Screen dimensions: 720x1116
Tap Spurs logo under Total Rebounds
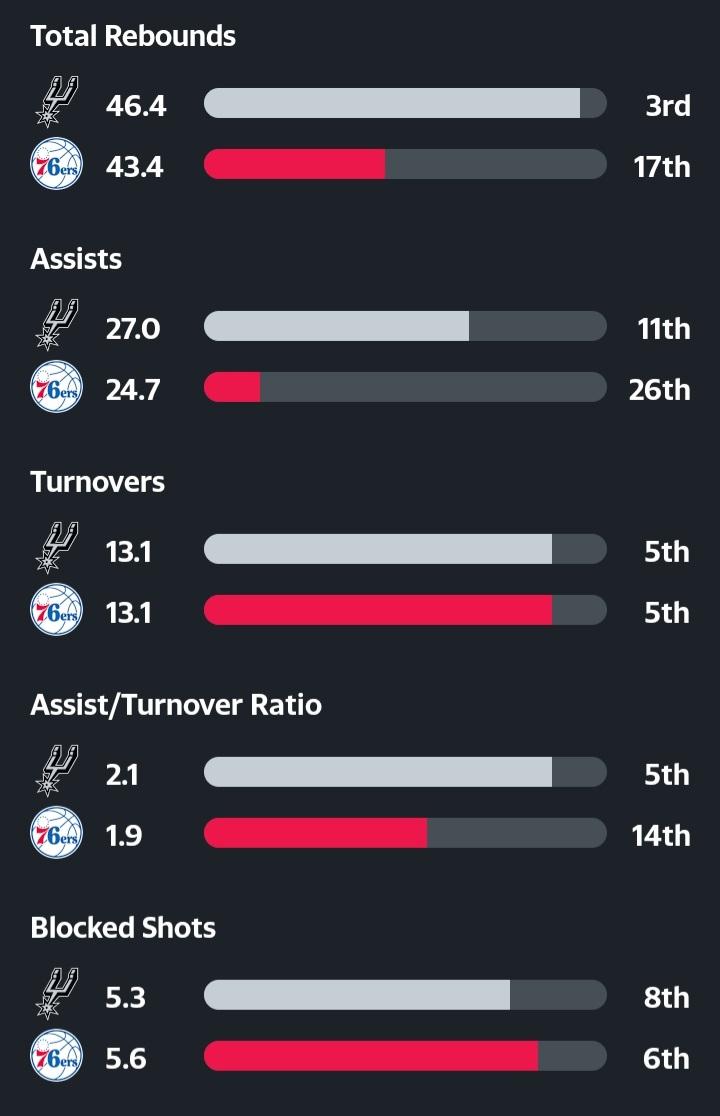click(56, 102)
